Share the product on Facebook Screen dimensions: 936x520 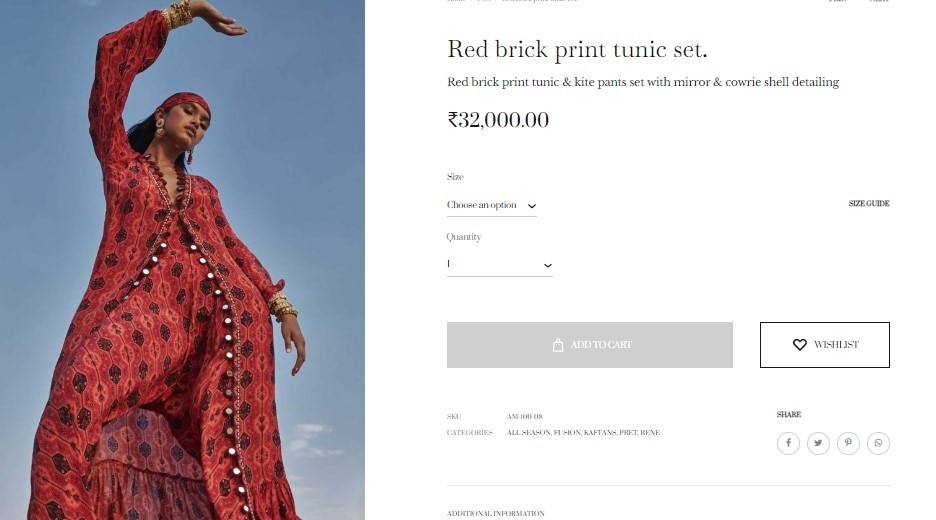pos(788,443)
